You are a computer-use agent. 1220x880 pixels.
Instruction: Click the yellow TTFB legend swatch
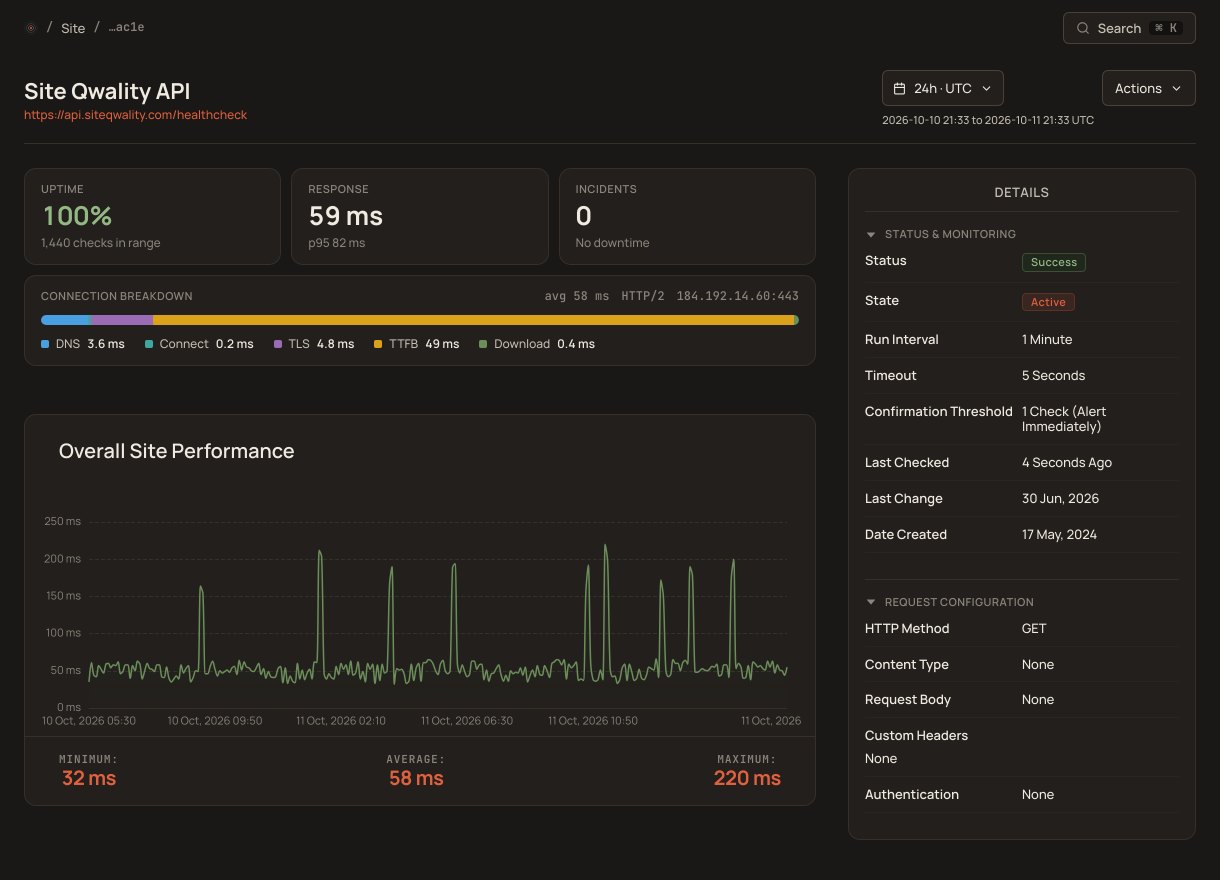(x=378, y=344)
